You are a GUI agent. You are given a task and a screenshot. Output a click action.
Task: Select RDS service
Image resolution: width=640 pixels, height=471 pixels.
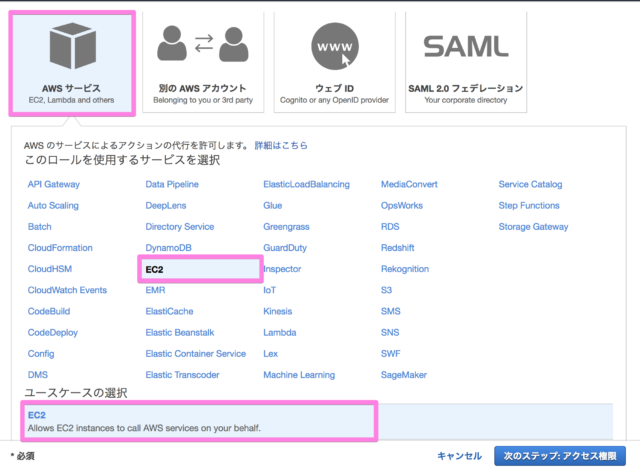coord(390,227)
